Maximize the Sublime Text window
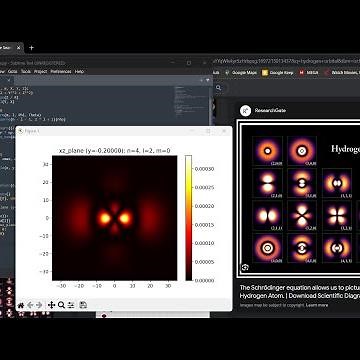 point(189,63)
